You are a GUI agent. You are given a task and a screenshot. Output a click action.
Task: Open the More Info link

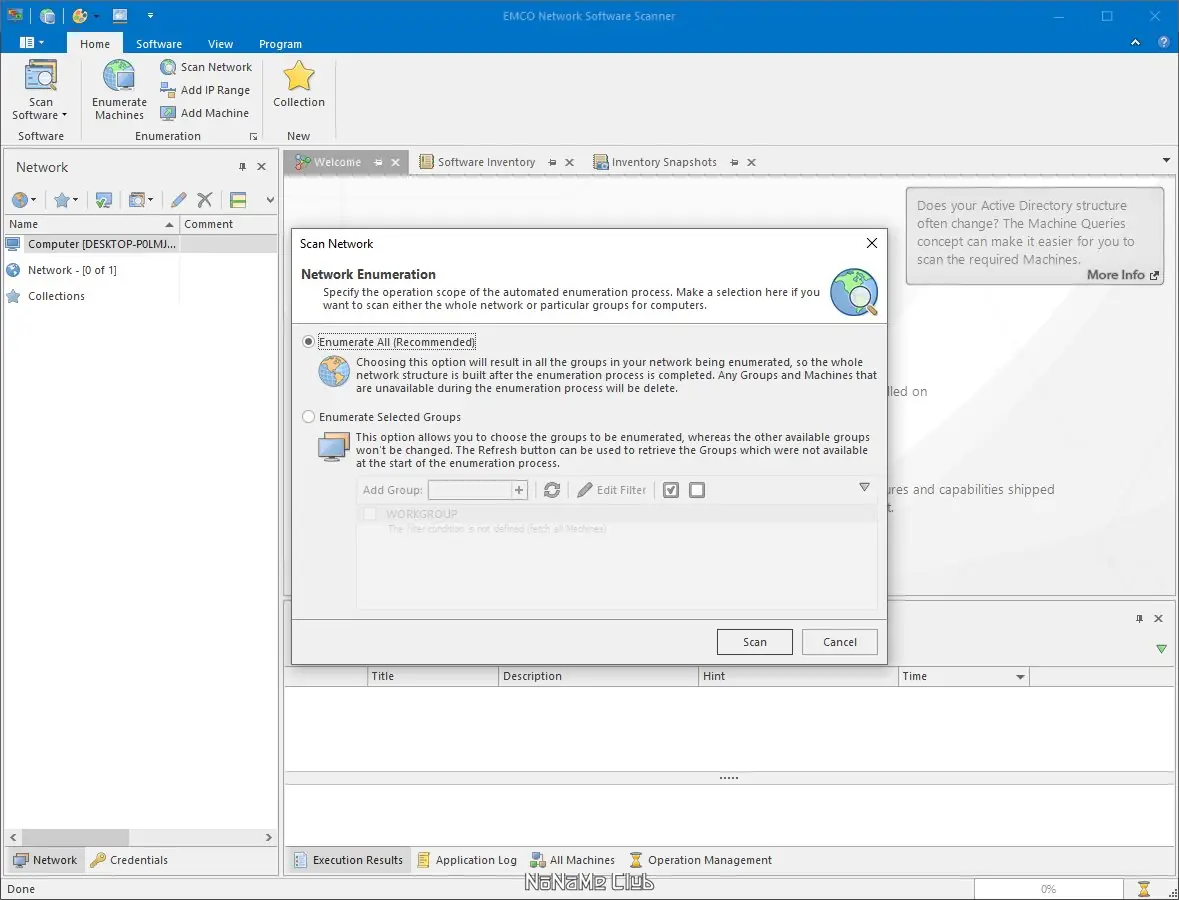coord(1123,275)
